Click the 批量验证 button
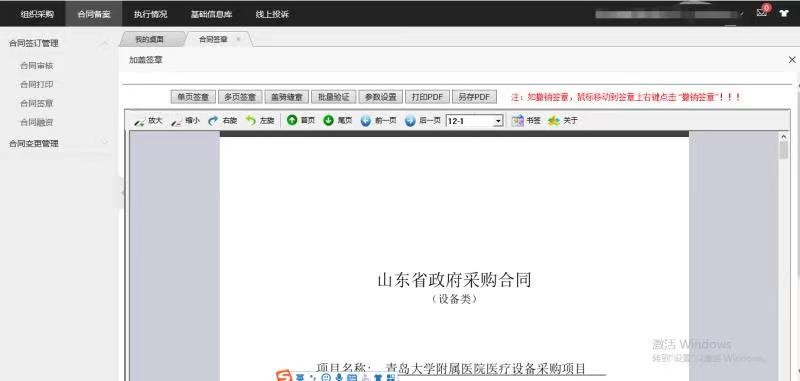The image size is (800, 381). click(334, 97)
